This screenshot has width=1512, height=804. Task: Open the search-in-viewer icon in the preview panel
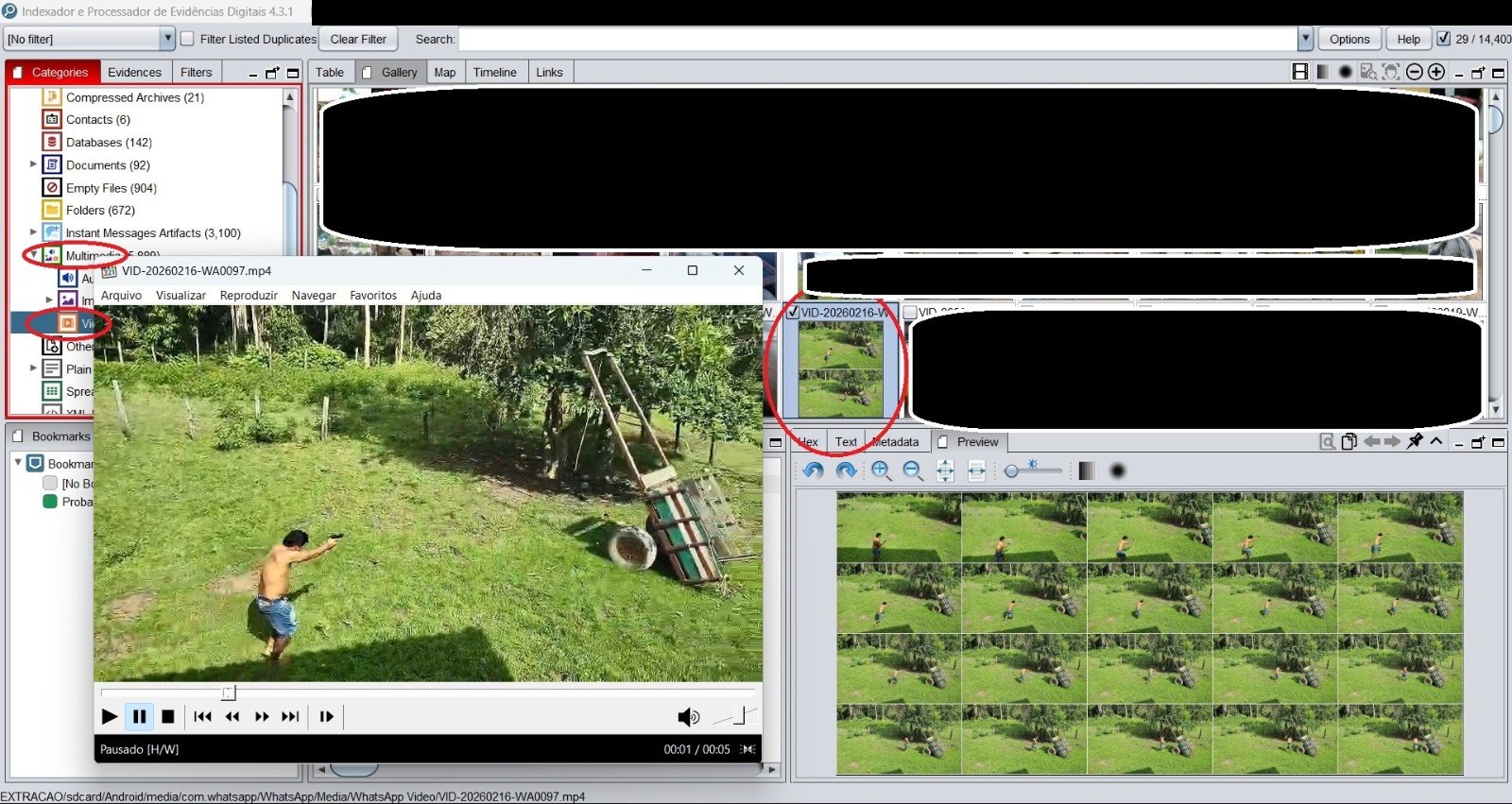click(1328, 441)
